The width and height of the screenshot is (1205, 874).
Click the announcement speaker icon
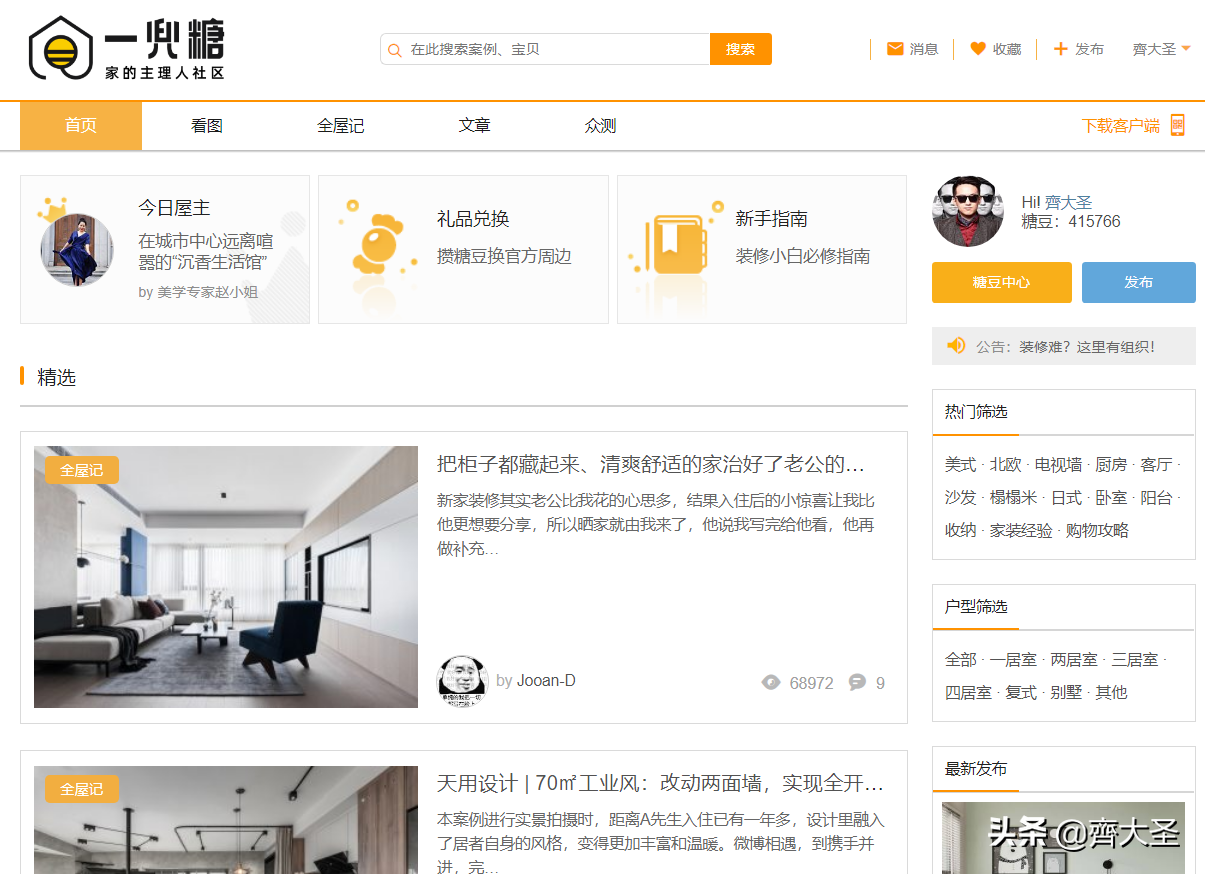[956, 346]
